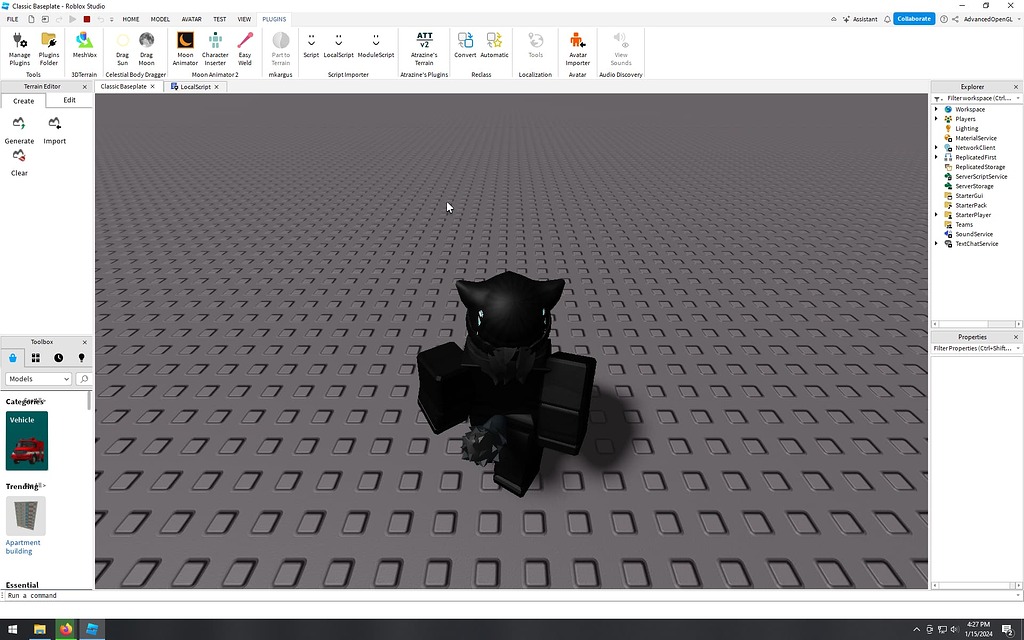Viewport: 1024px width, 640px height.
Task: Enable the Collaborate feature
Action: [x=913, y=18]
